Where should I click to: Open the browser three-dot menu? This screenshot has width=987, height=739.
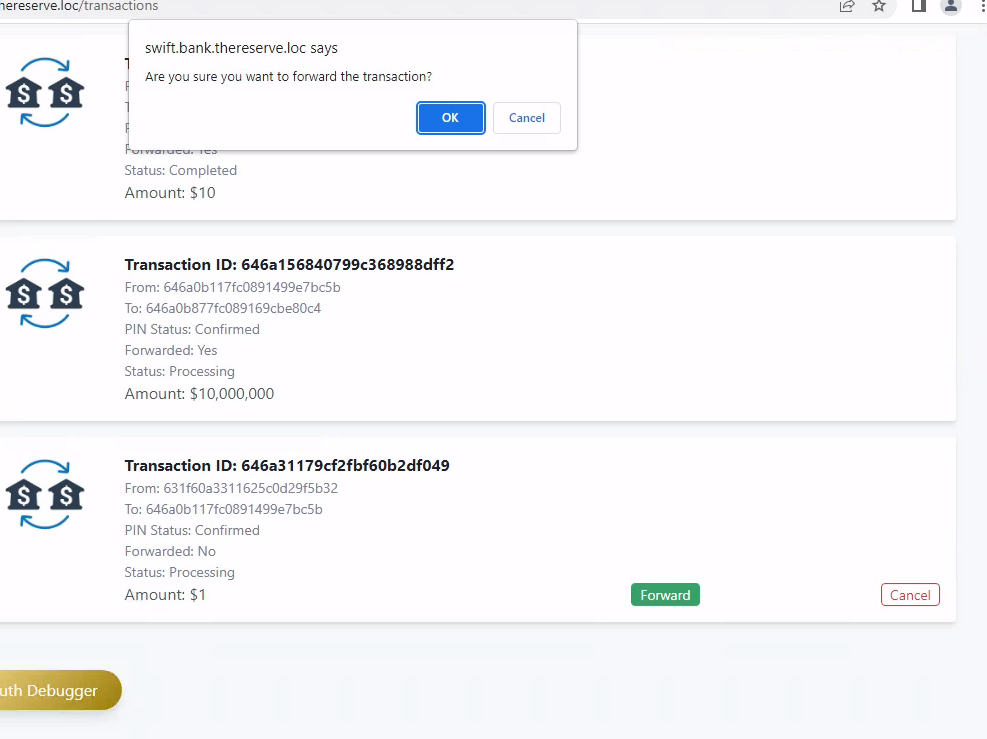[980, 6]
